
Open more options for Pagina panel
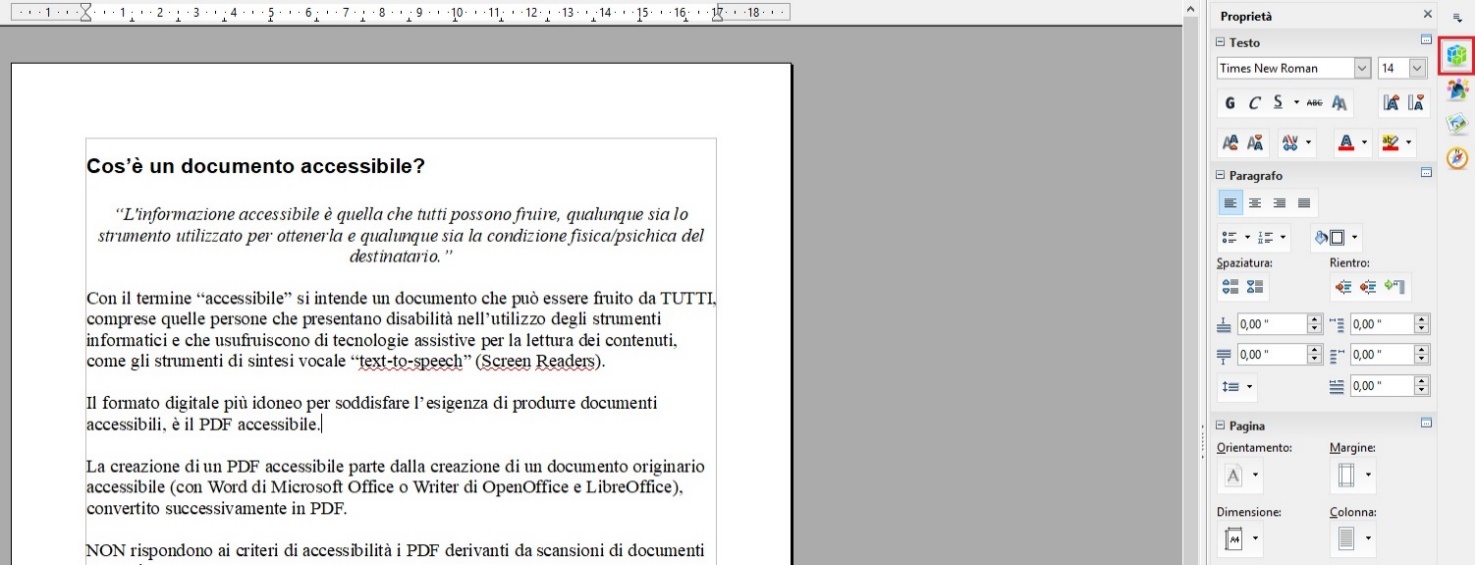coord(1427,423)
